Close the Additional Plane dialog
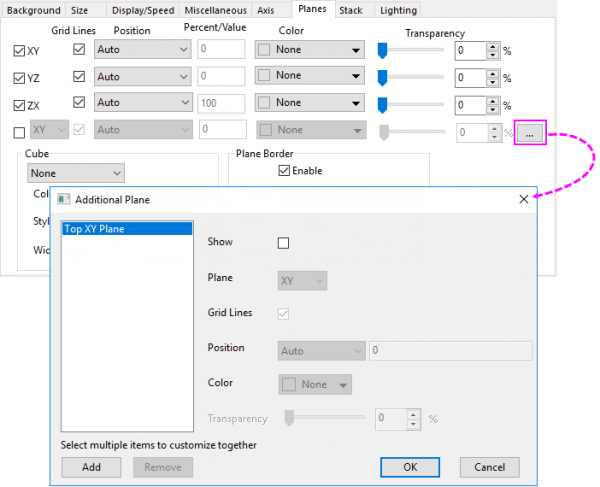600x487 pixels. 523,199
